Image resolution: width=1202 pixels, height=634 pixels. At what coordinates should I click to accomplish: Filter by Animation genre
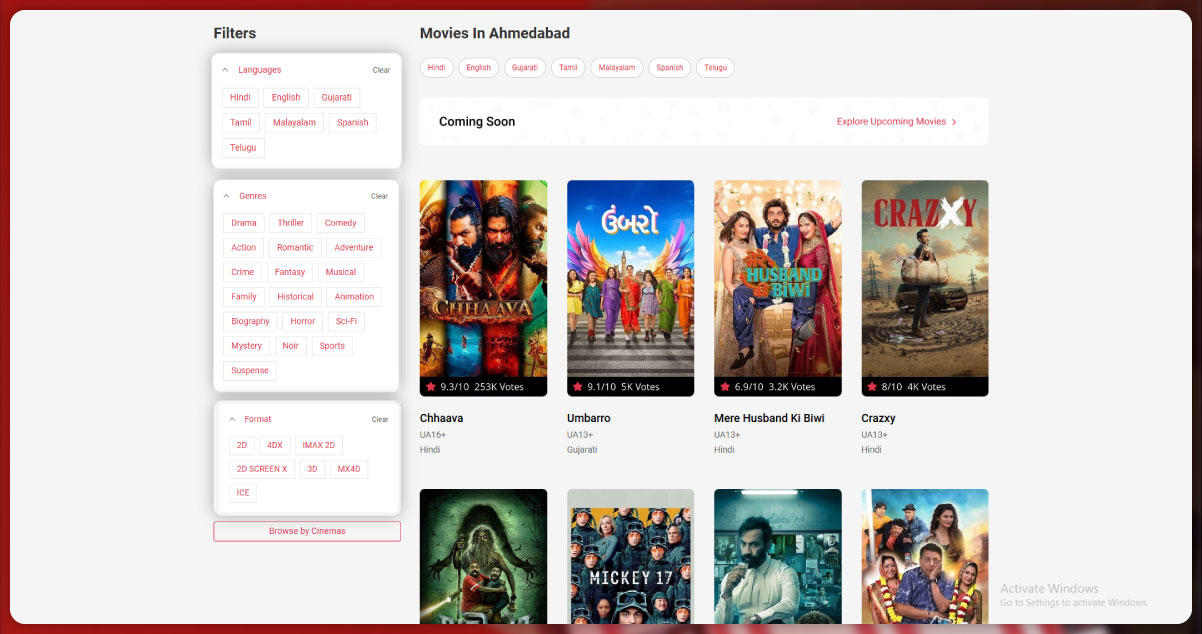pos(354,297)
